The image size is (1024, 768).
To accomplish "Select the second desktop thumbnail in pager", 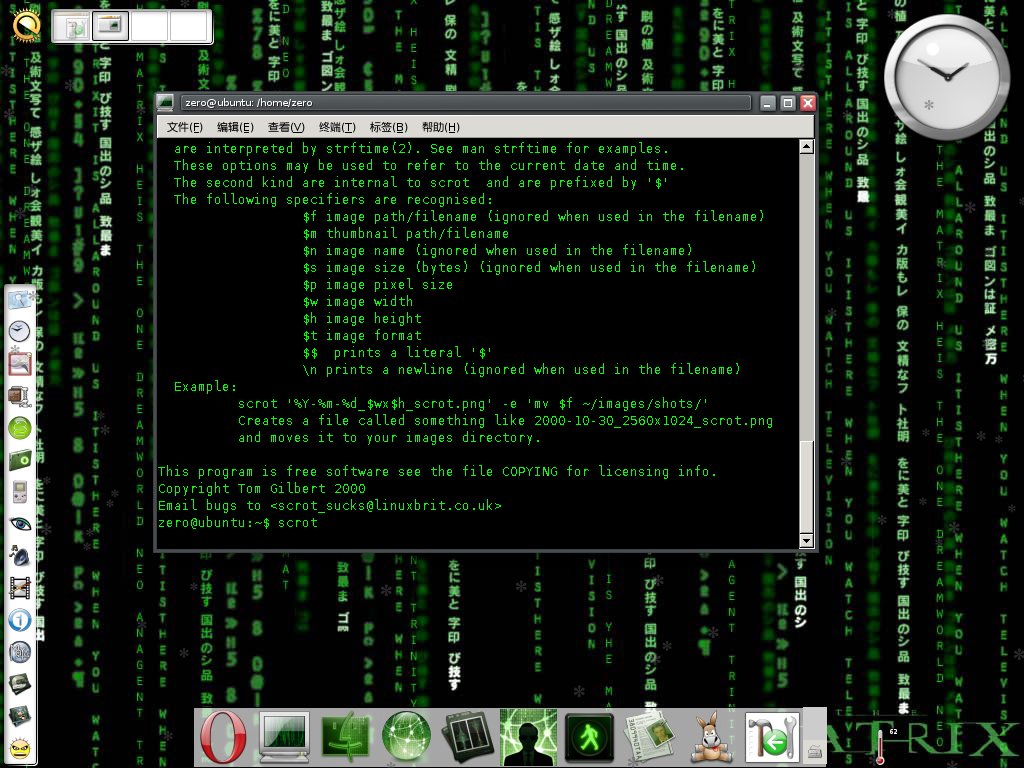I will click(x=110, y=27).
